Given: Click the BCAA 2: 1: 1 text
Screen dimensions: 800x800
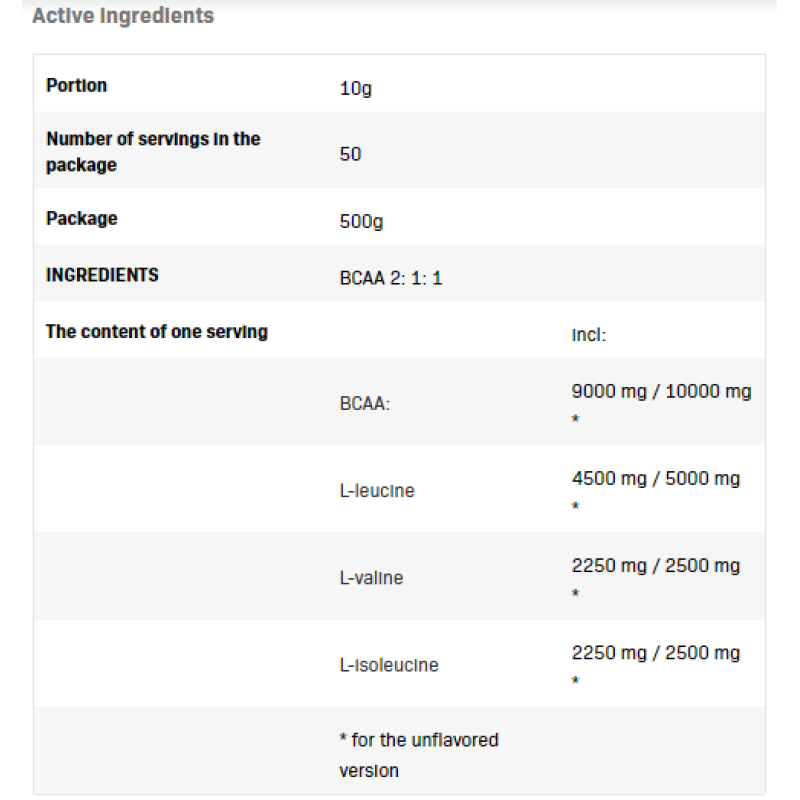Looking at the screenshot, I should point(390,278).
